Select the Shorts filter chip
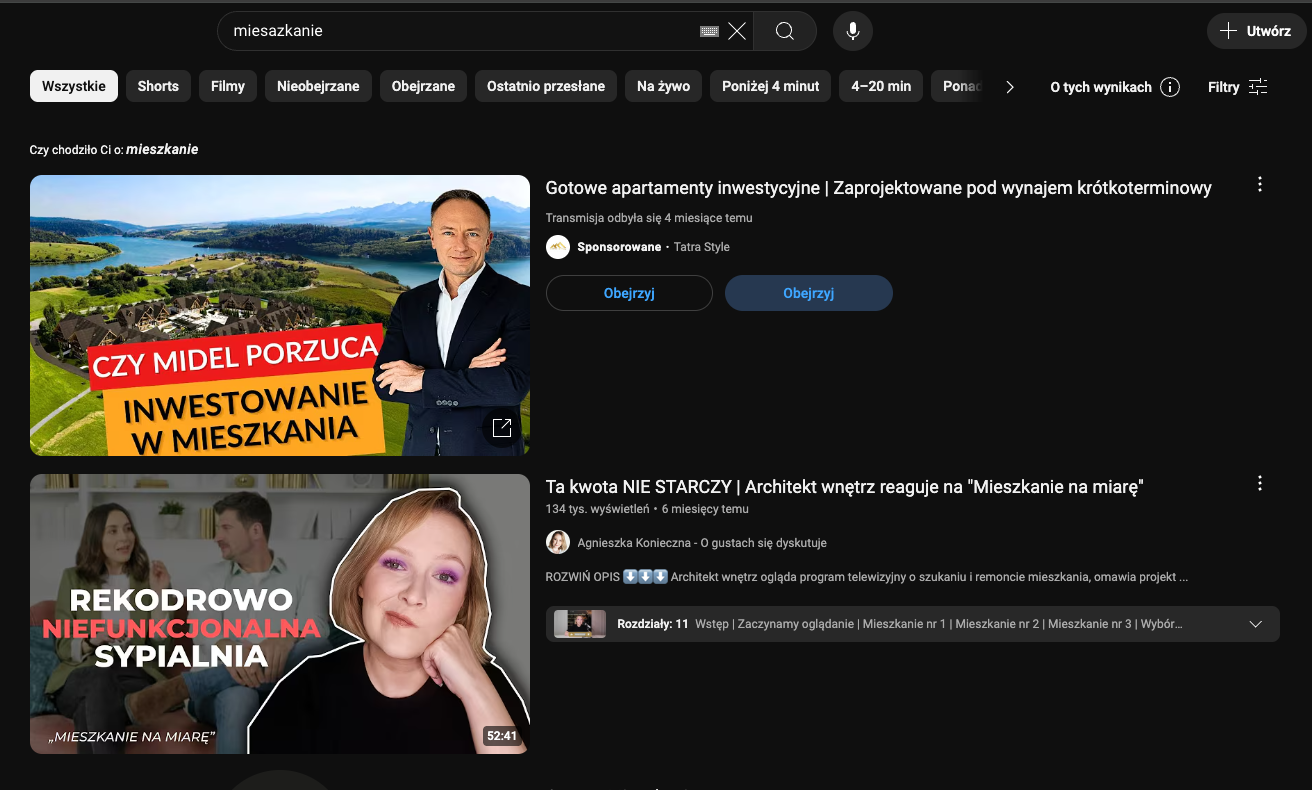This screenshot has height=790, width=1312. (x=157, y=86)
